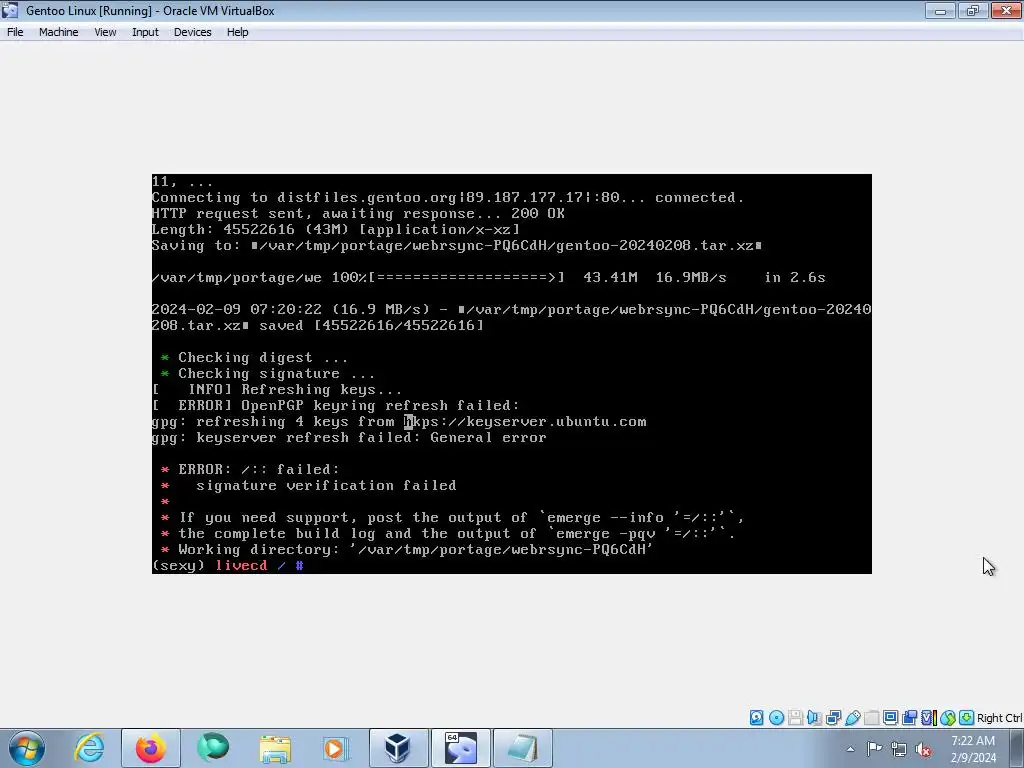Click the audio status icon in VirtualBox

click(814, 718)
